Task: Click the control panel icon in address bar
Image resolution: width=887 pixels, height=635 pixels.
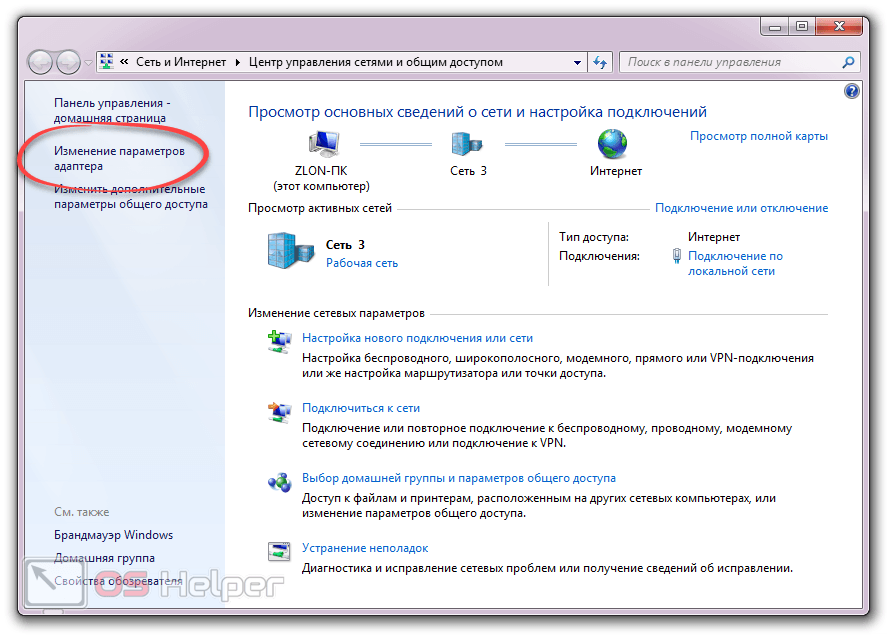Action: pos(106,62)
